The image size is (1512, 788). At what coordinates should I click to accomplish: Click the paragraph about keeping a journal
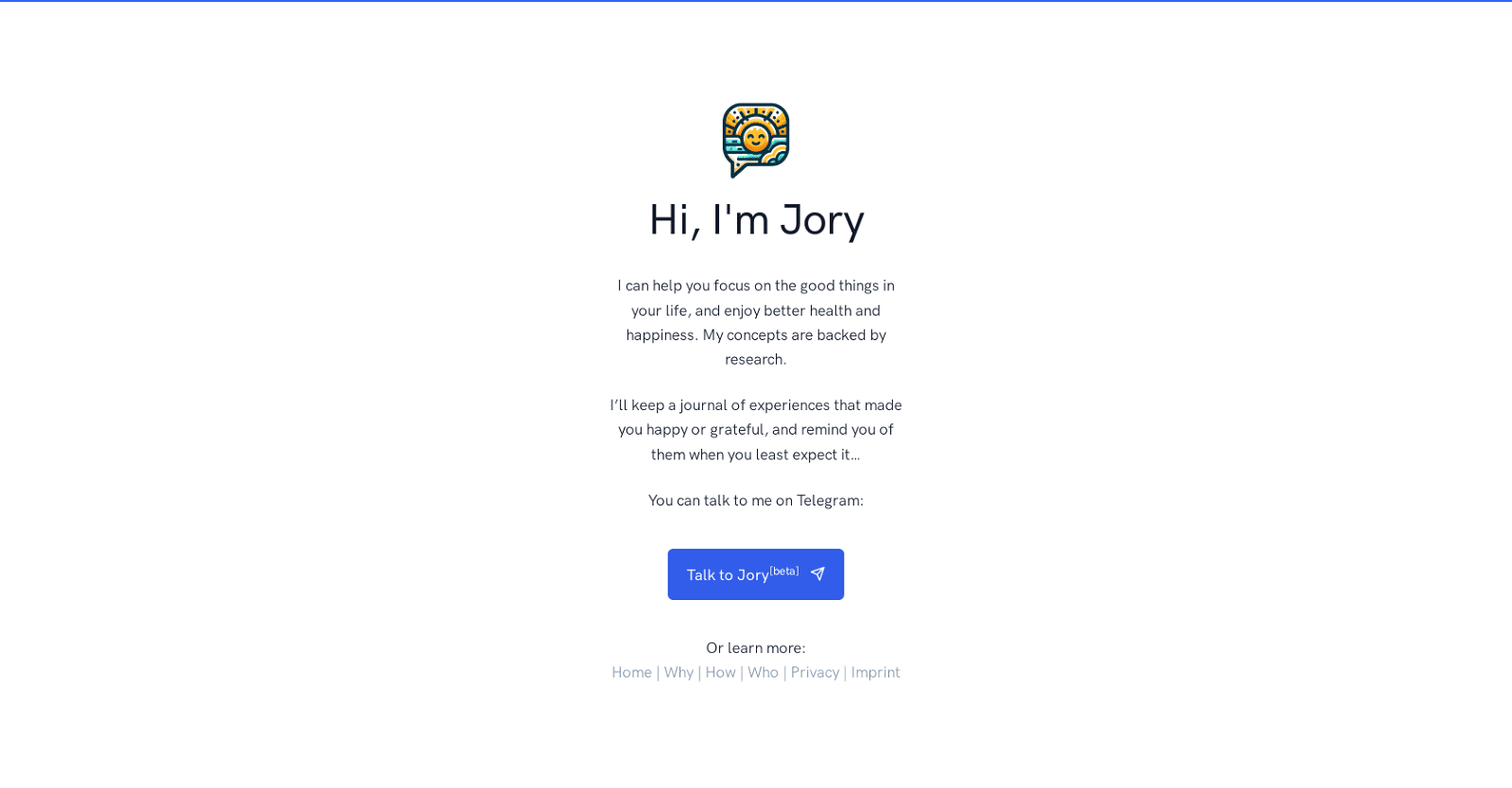[x=756, y=430]
